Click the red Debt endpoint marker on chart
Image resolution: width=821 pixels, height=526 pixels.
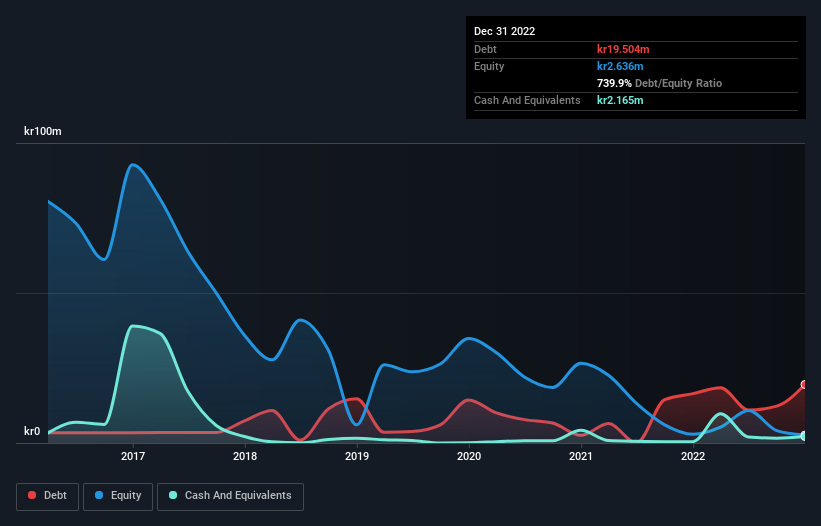[x=805, y=385]
